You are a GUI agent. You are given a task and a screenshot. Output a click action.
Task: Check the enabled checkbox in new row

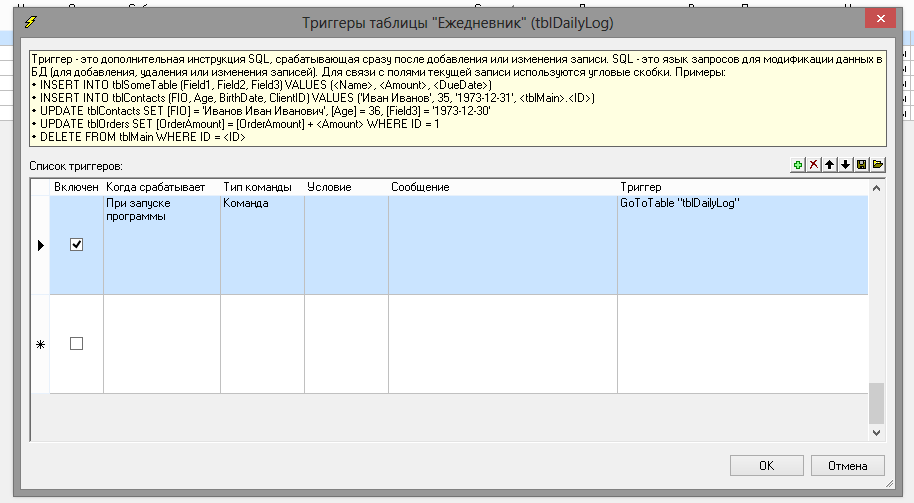coord(77,344)
